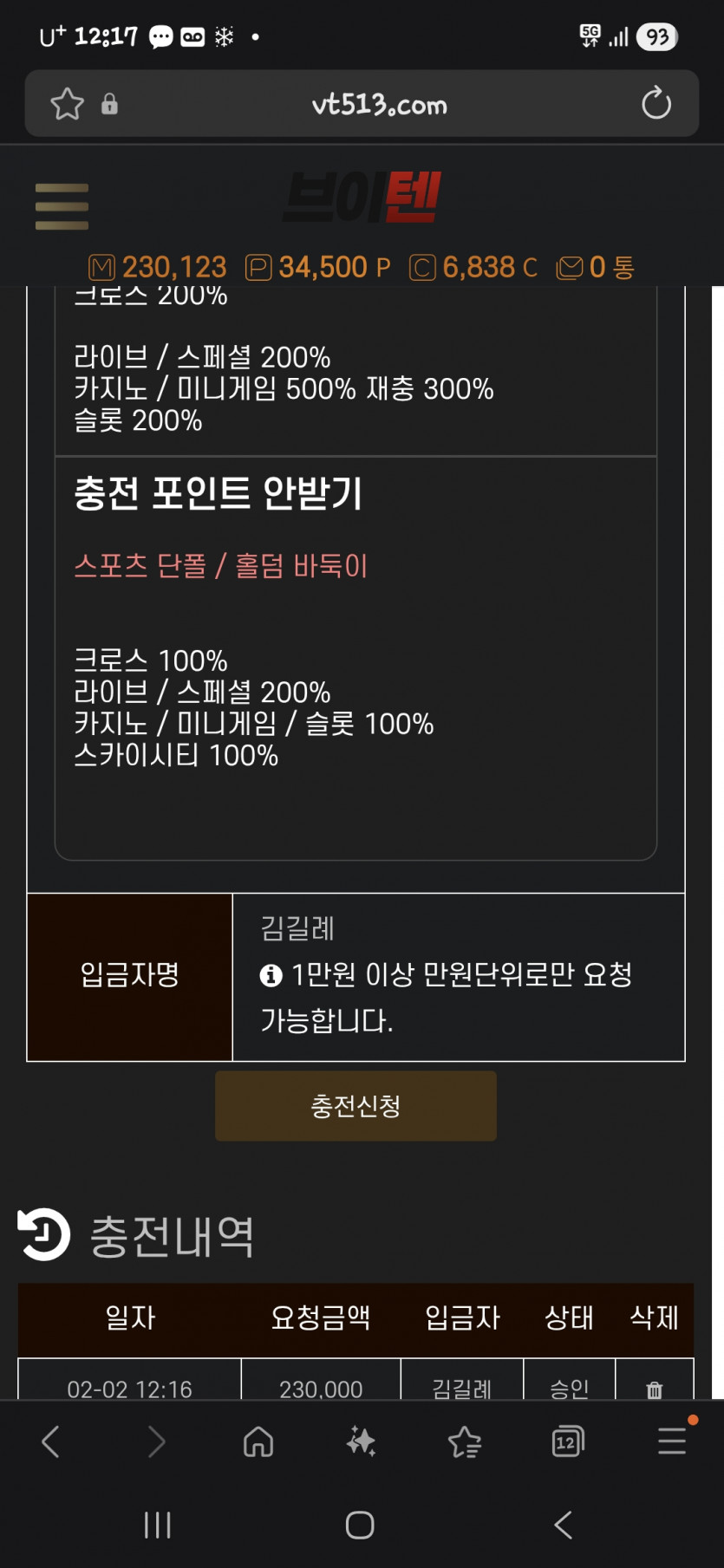Tap the 6,838 C coin balance
Screen dimensions: 724x1568
473,267
